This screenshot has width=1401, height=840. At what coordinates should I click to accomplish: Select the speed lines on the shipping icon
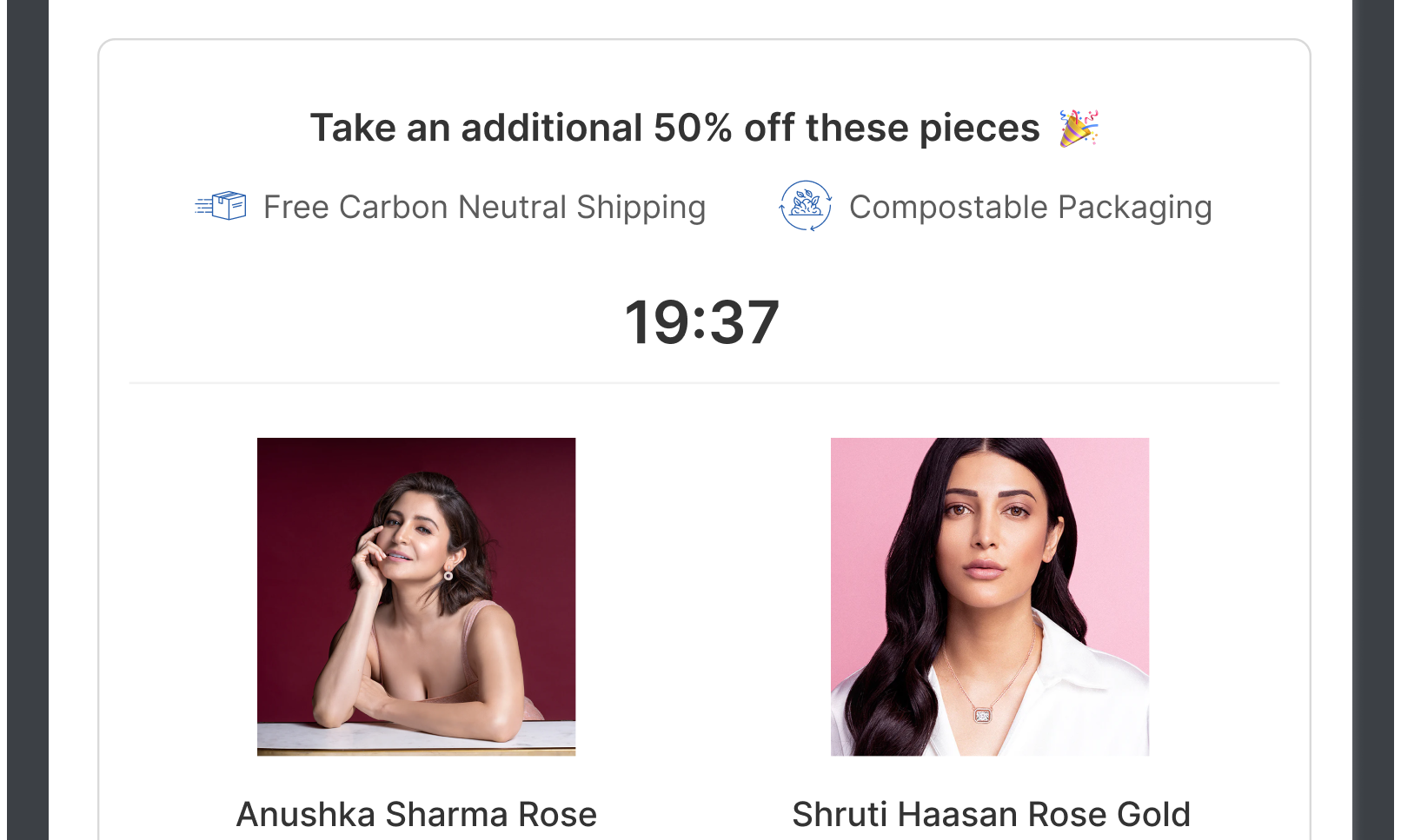coord(202,207)
